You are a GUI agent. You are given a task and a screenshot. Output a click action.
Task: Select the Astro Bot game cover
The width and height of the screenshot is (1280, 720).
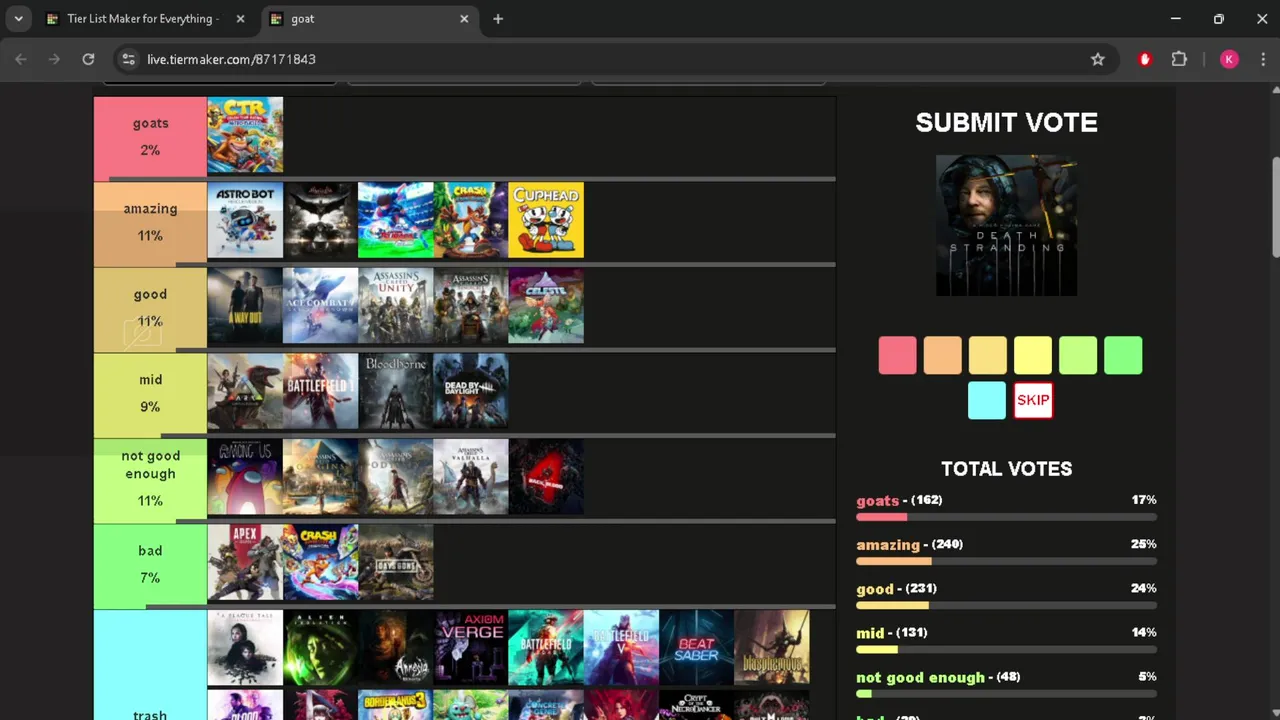tap(245, 220)
